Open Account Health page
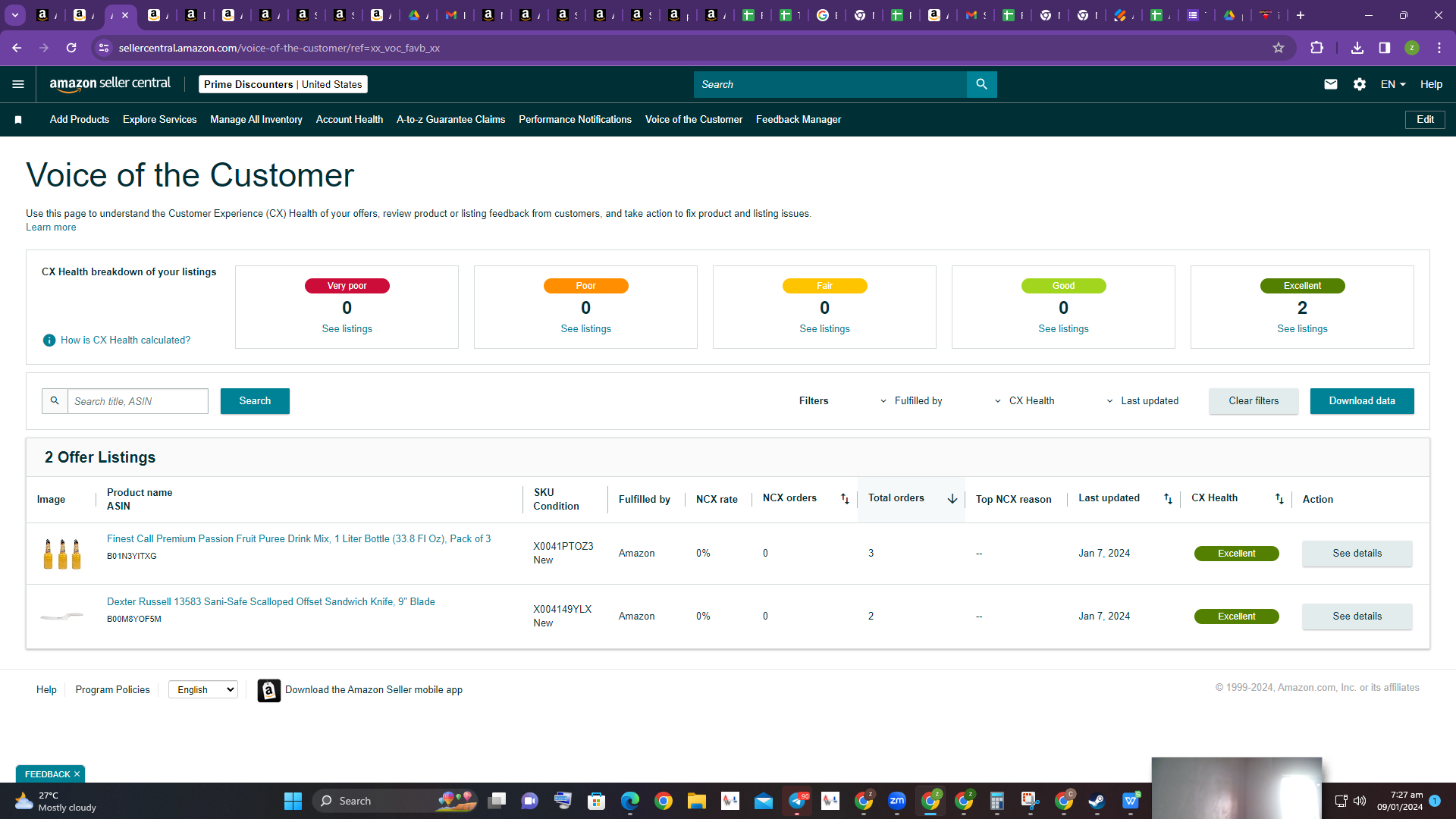The width and height of the screenshot is (1456, 819). click(350, 120)
